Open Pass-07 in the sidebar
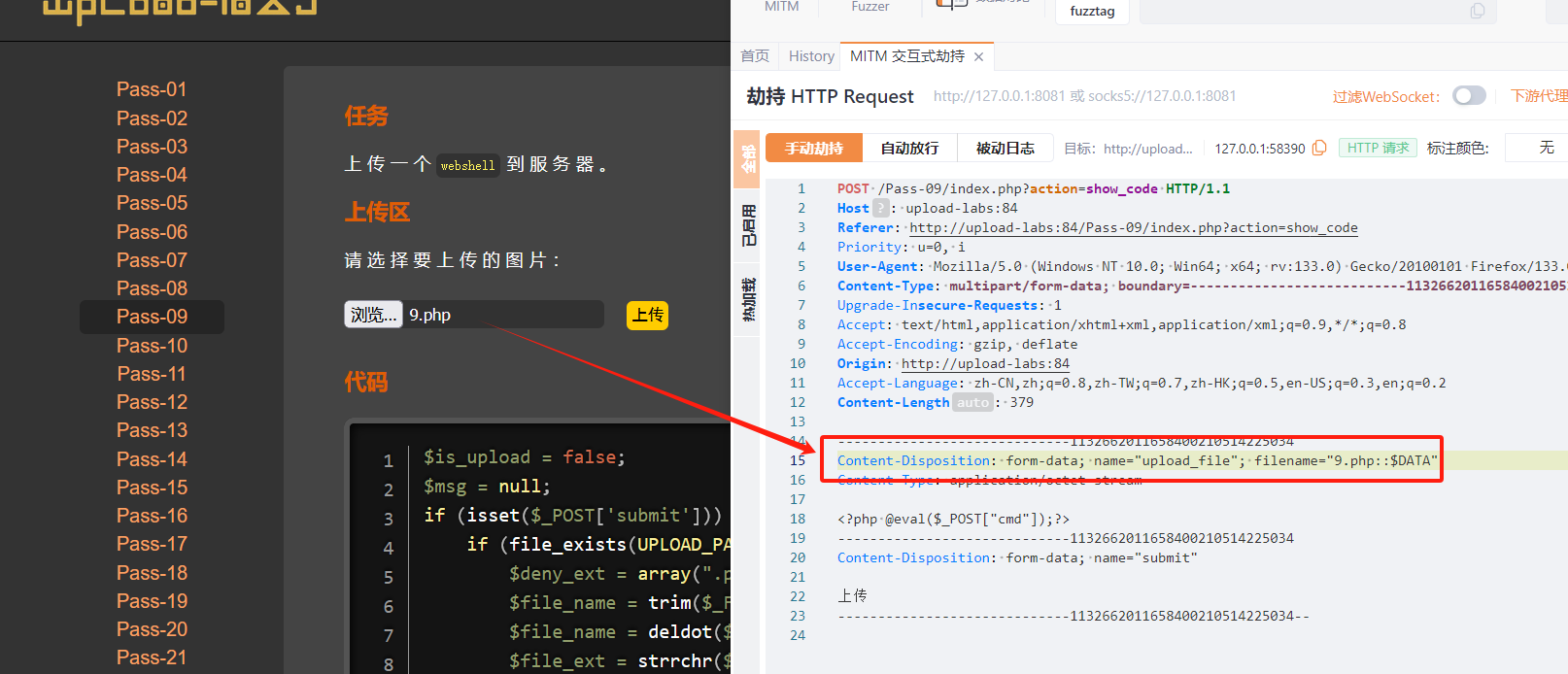The image size is (1568, 674). coord(152,260)
